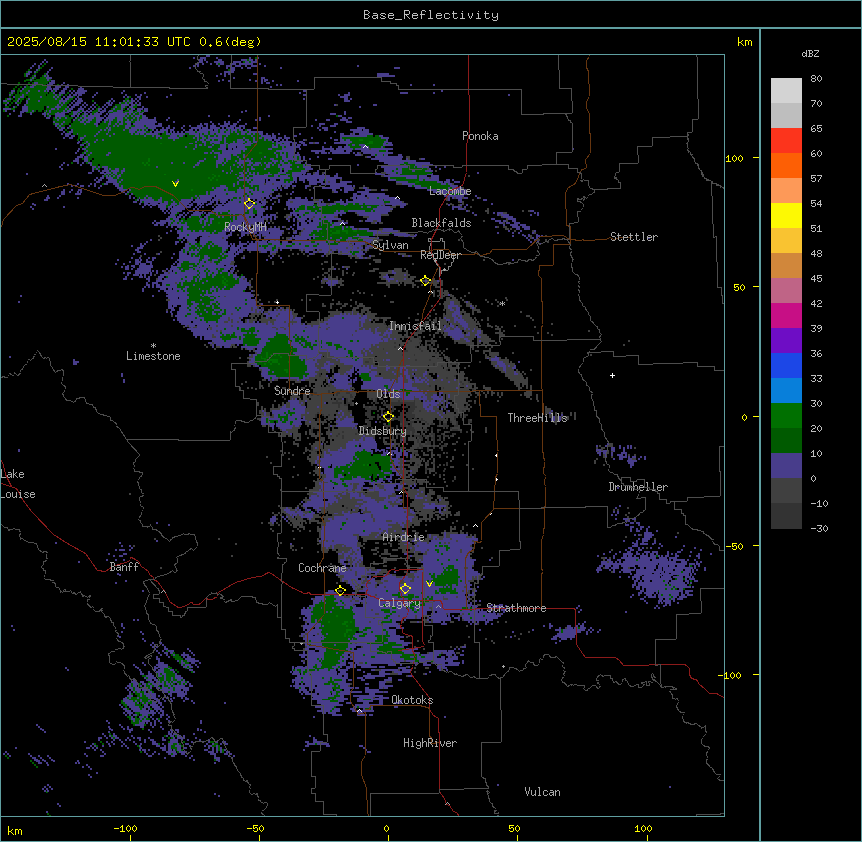Click the Didsbury label
The width and height of the screenshot is (862, 842).
[382, 431]
